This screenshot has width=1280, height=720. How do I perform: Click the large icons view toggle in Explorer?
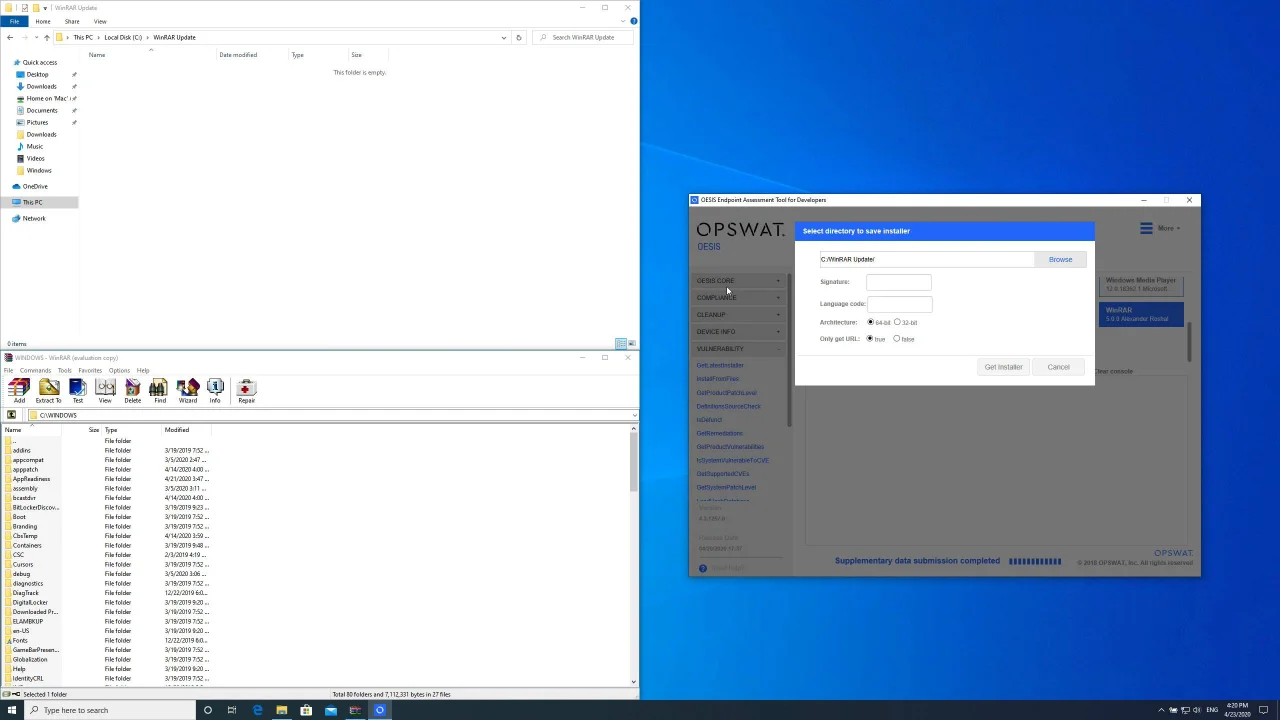tap(631, 344)
